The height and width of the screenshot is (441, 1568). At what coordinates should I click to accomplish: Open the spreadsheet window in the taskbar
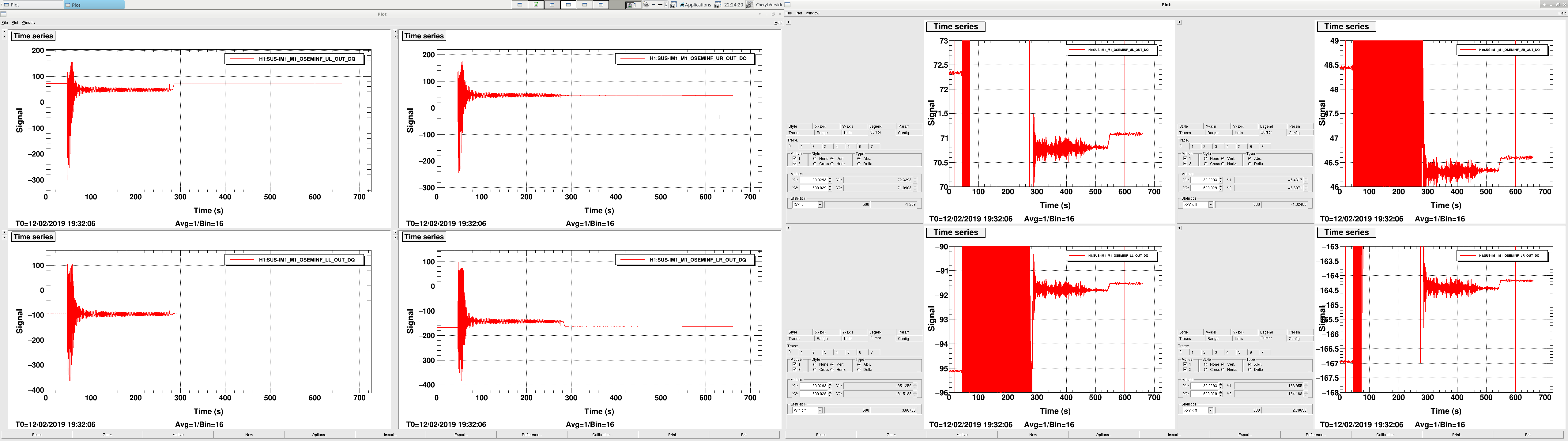pyautogui.click(x=536, y=4)
